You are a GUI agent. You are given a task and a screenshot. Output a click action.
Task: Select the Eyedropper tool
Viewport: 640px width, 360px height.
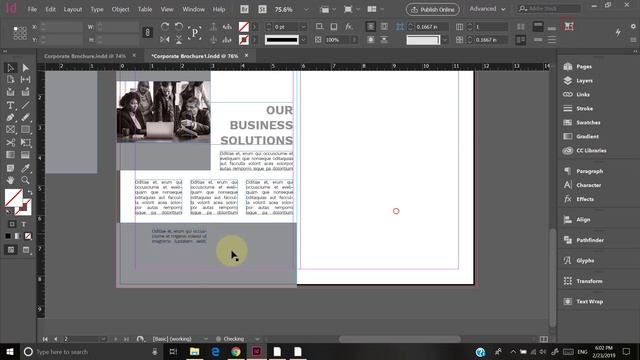point(25,168)
